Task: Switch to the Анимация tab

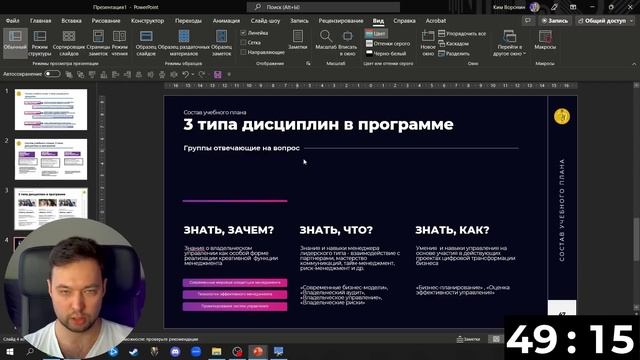Action: click(226, 20)
